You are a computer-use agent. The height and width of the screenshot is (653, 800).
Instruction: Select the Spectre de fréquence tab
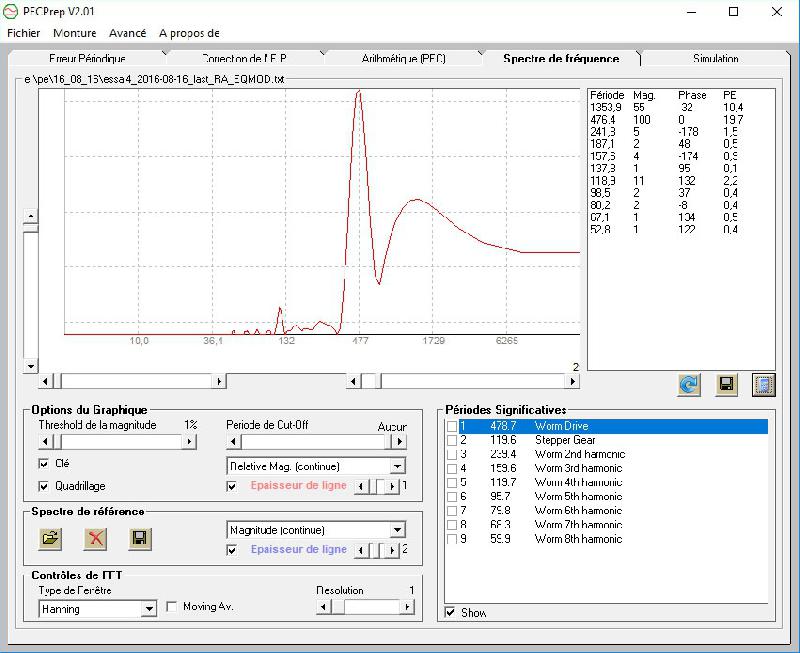click(x=561, y=58)
